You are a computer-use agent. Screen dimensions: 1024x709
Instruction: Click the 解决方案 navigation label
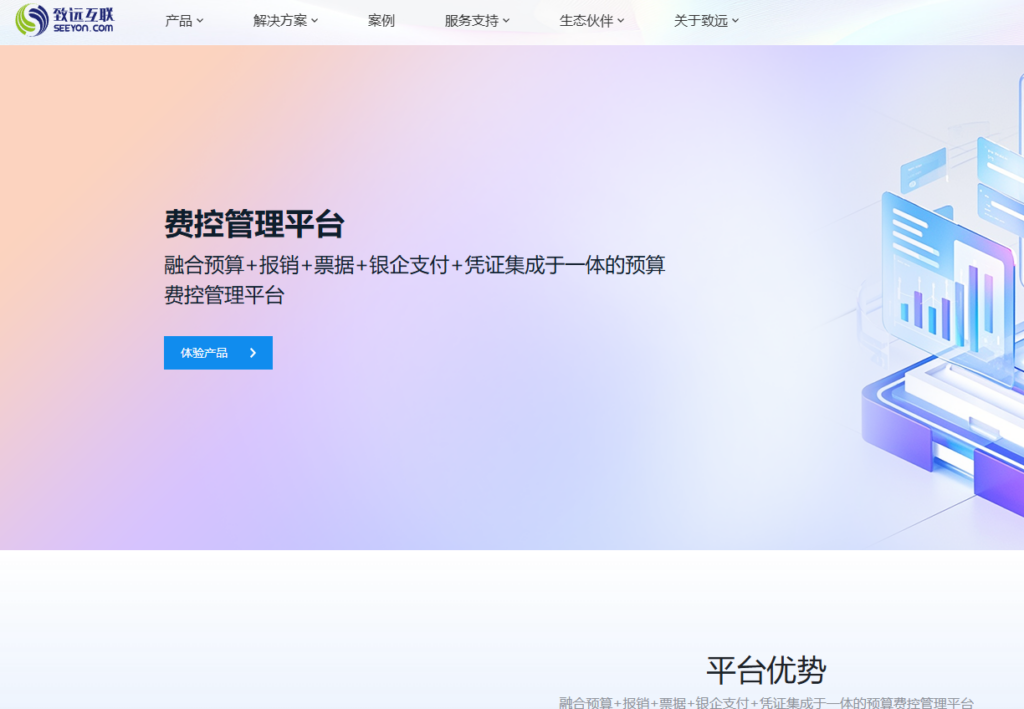(281, 20)
